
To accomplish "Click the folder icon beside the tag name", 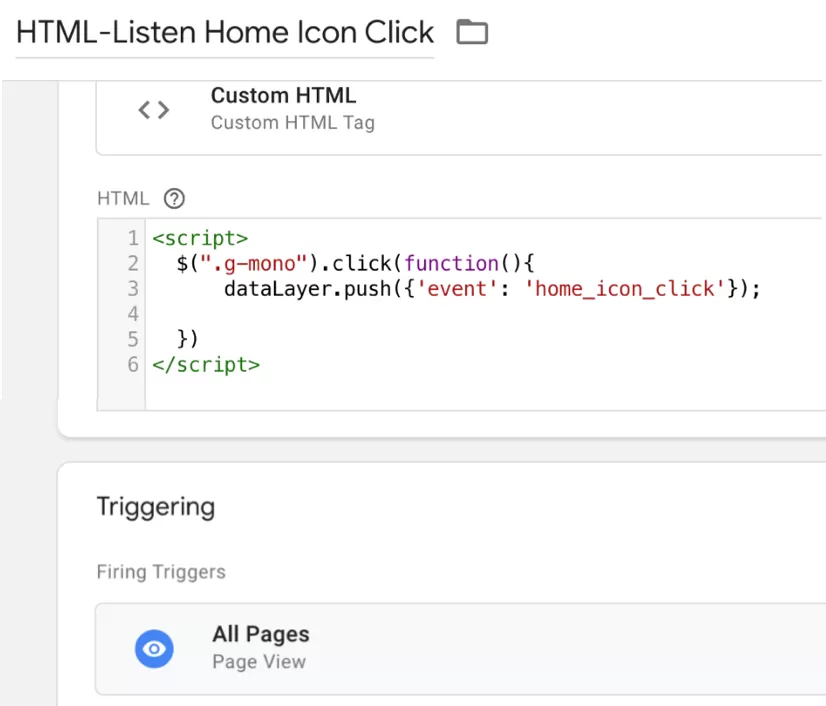I will 472,32.
